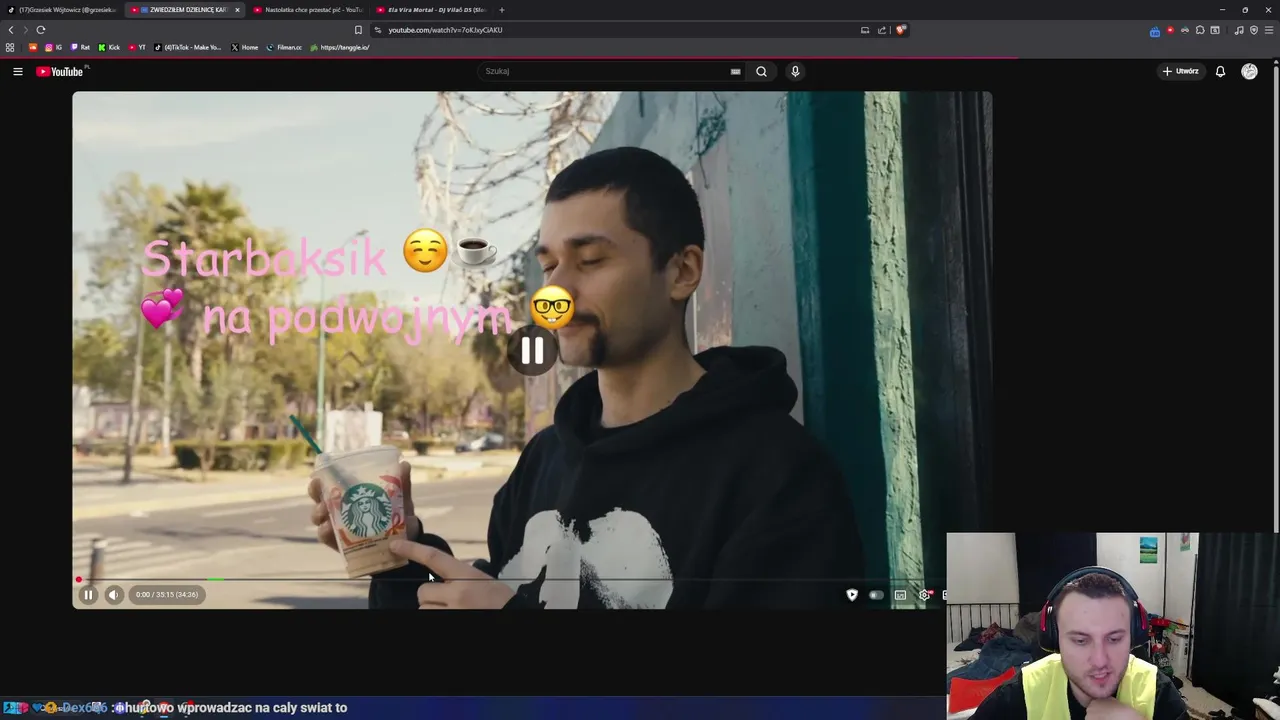This screenshot has width=1280, height=720.
Task: Open the Rat bookmark
Action: pos(80,47)
